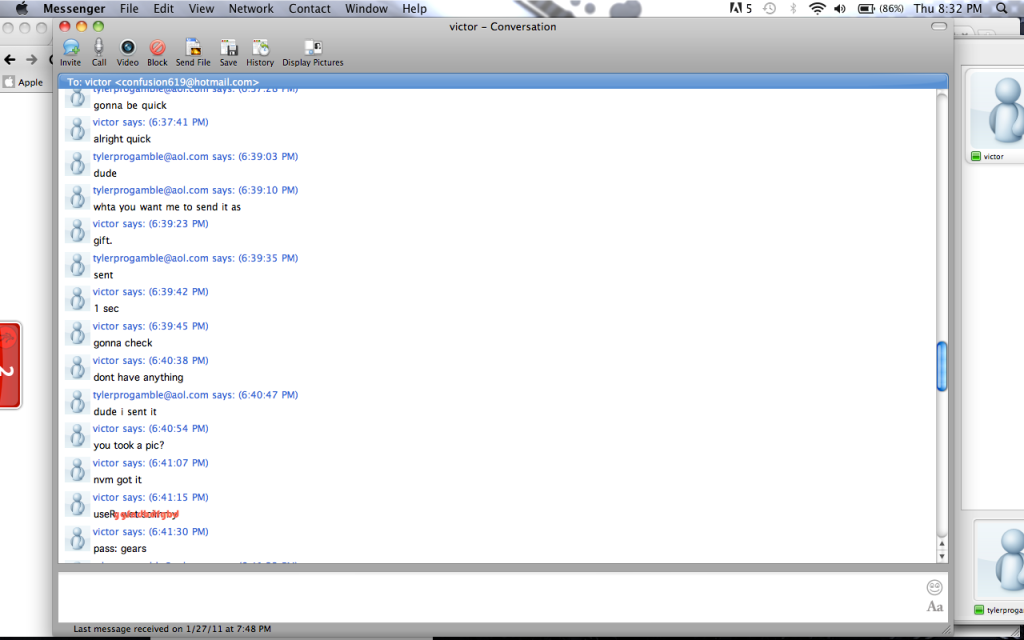Open the Contact menu
Screen dimensions: 1024x640
click(310, 8)
